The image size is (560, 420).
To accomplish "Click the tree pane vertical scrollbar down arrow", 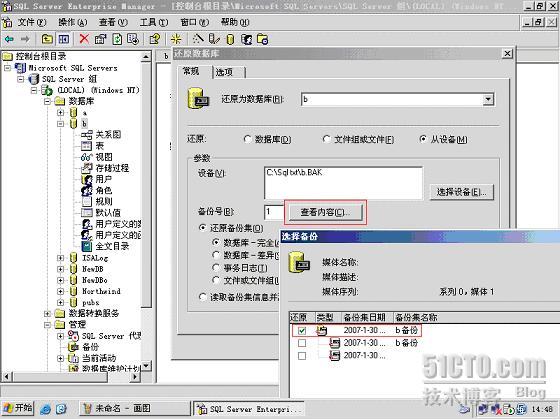I will (146, 366).
